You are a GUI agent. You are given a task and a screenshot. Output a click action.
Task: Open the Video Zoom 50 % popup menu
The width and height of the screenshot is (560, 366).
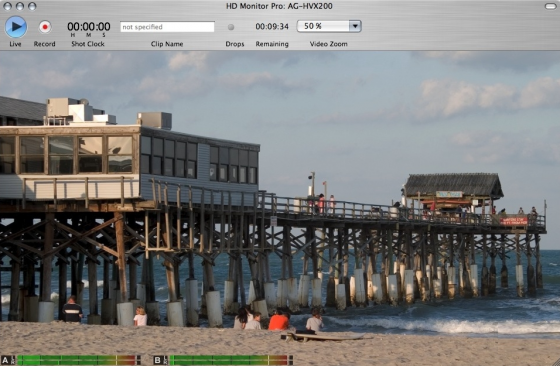[329, 26]
